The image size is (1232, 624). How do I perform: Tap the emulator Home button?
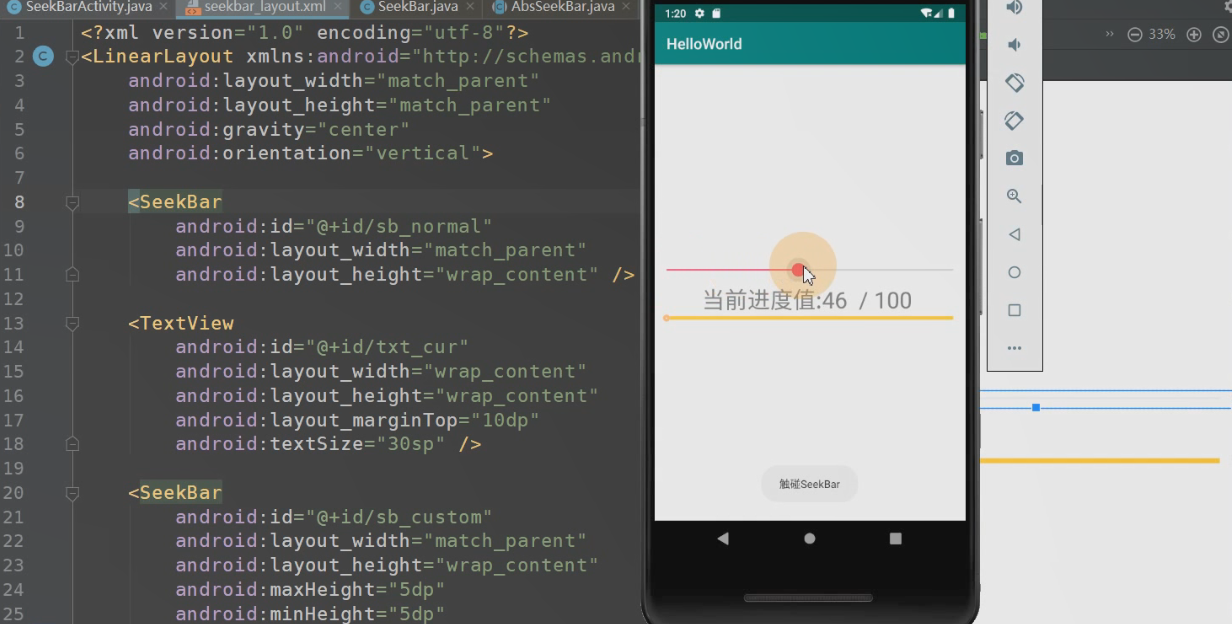808,538
